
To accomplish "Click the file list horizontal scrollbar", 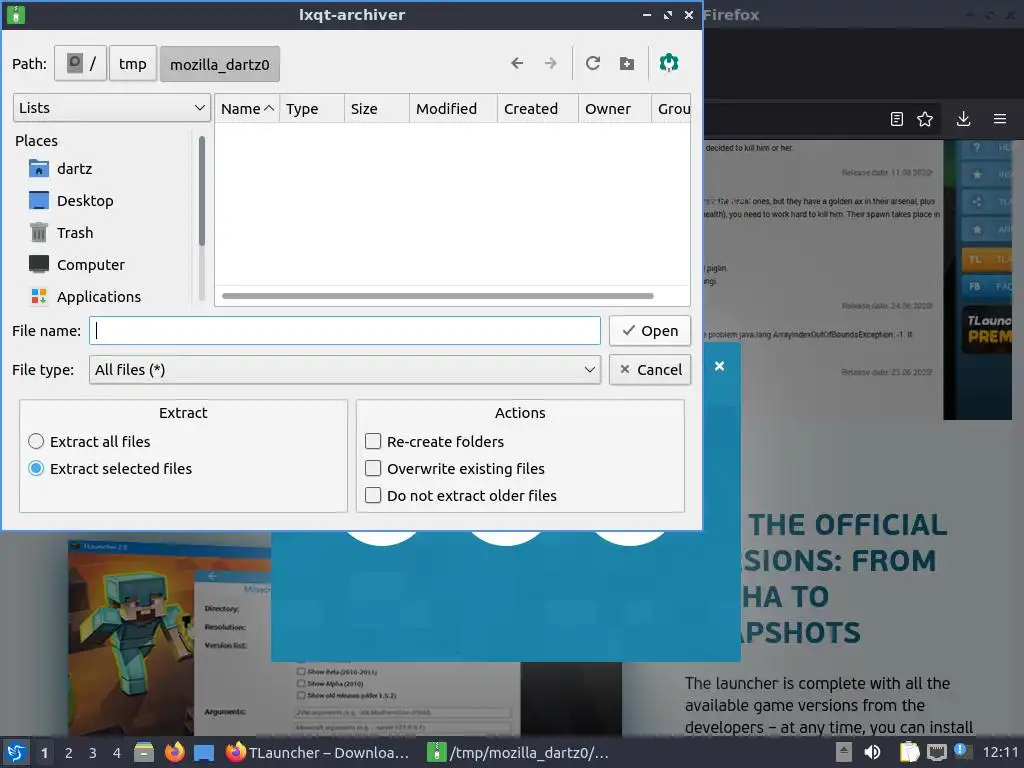I will pyautogui.click(x=438, y=296).
